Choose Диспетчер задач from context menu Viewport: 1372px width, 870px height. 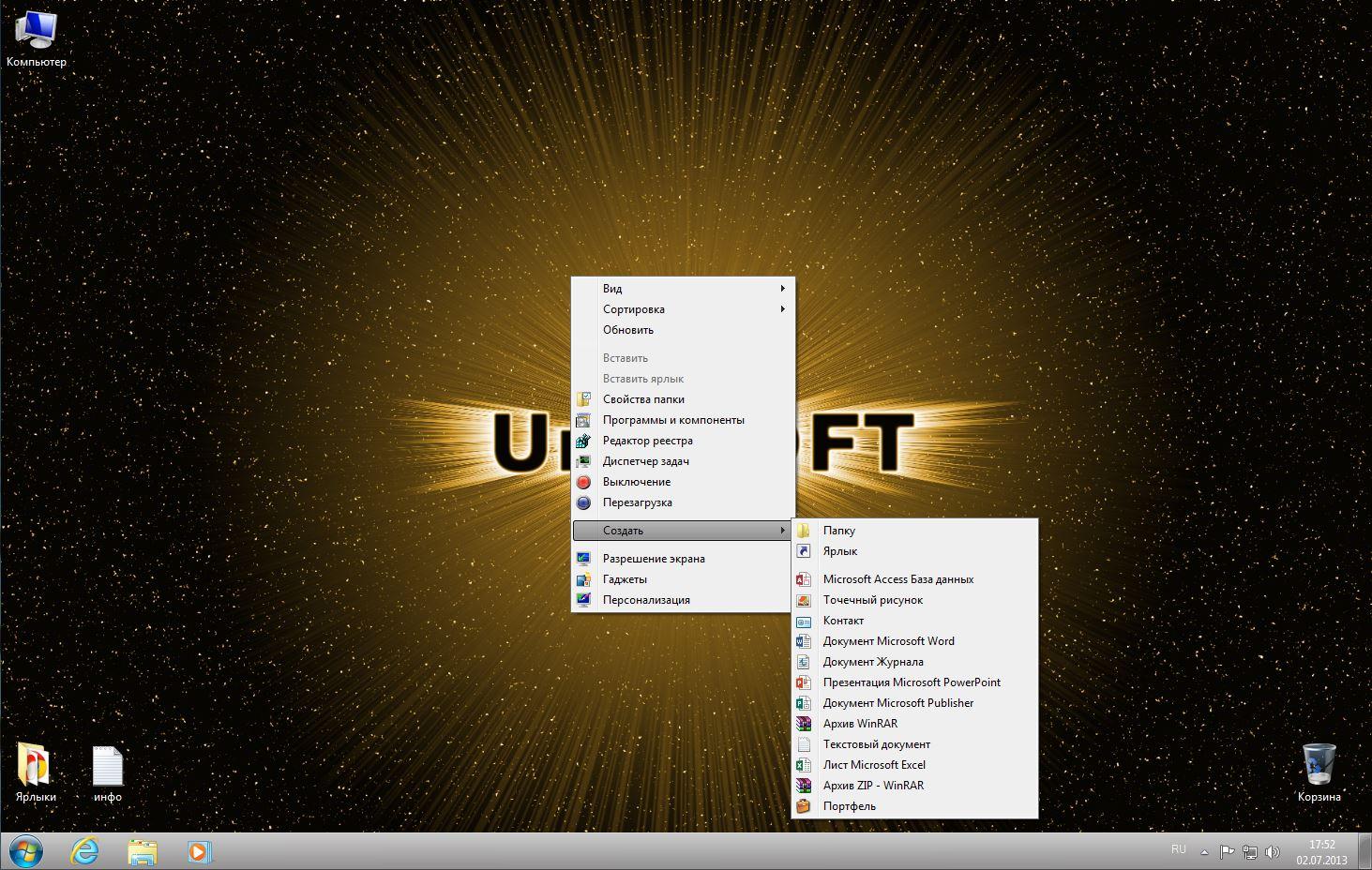[645, 461]
